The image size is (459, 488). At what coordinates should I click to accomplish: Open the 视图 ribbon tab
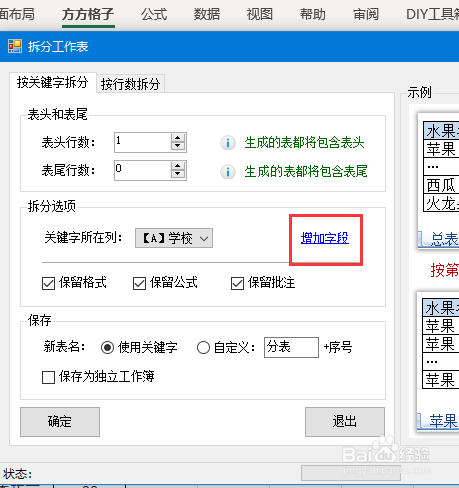[260, 14]
